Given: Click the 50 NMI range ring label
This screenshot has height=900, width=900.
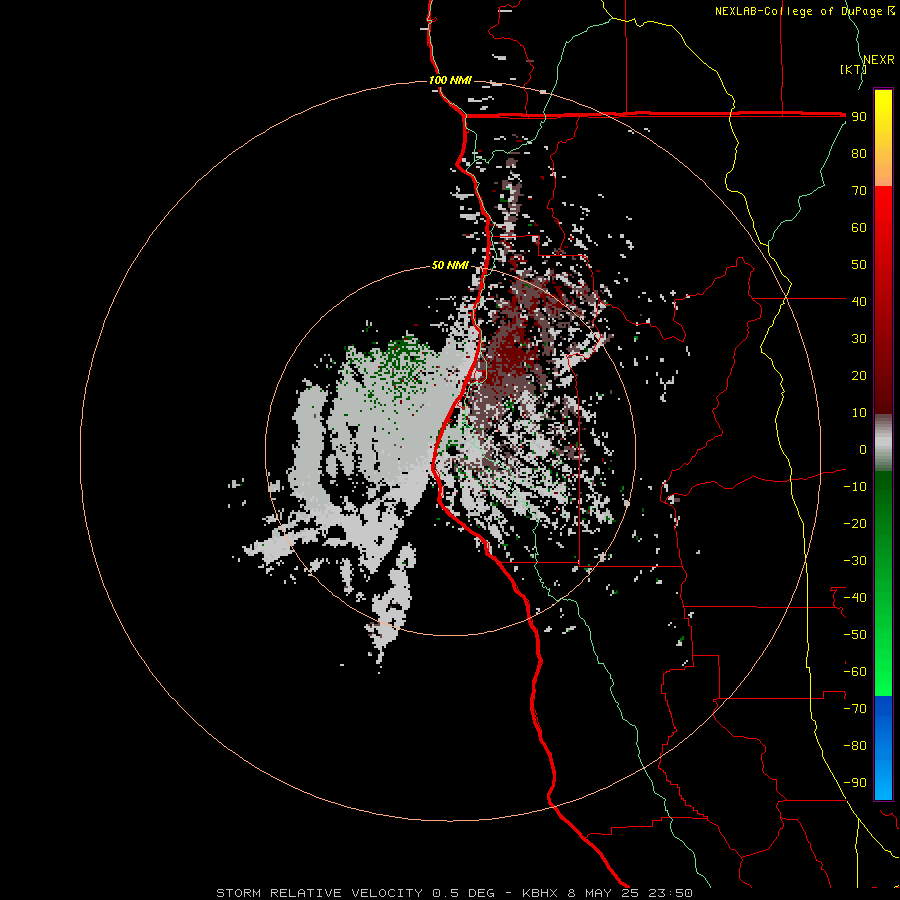Looking at the screenshot, I should click(x=450, y=265).
